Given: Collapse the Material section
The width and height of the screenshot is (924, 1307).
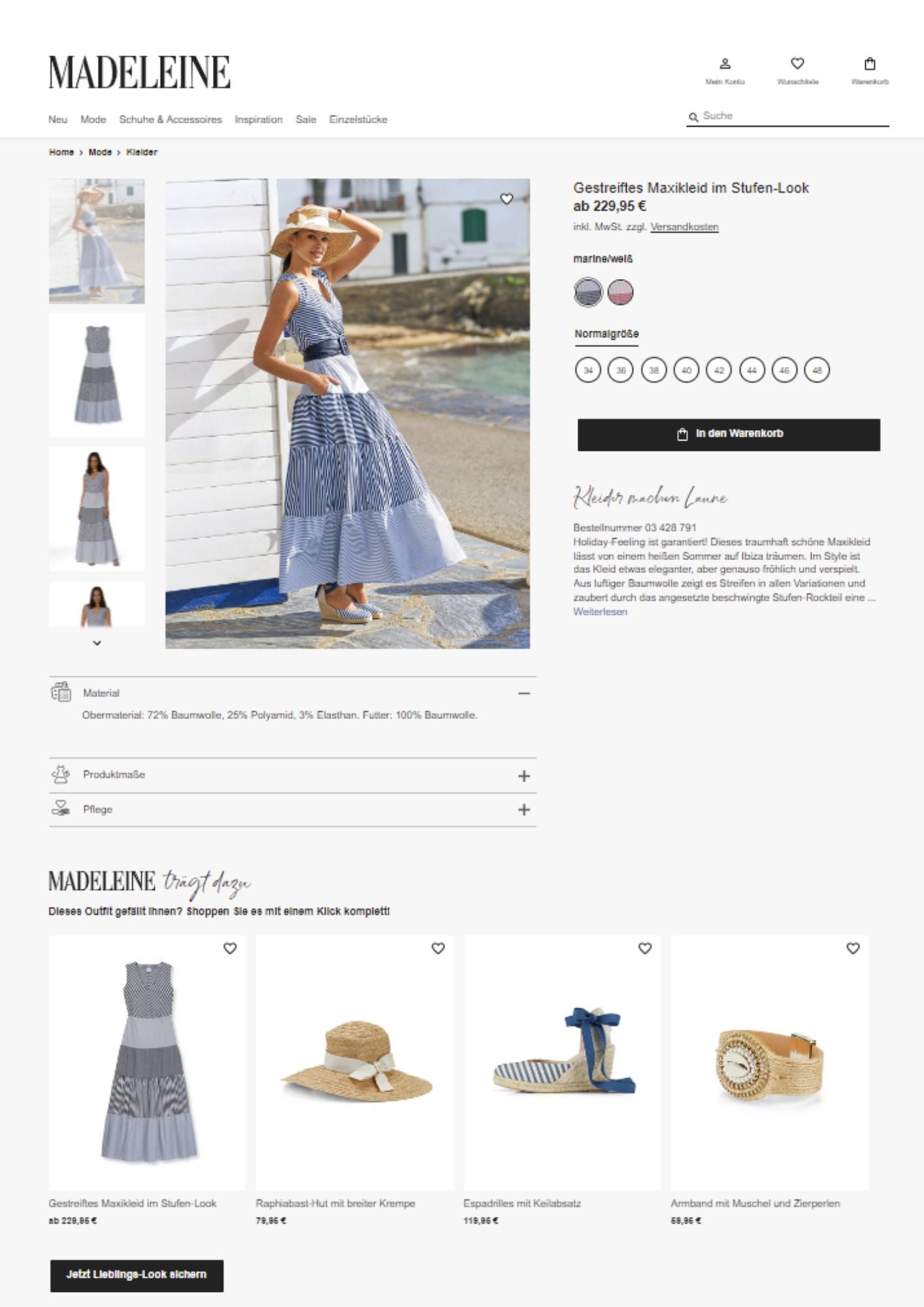Looking at the screenshot, I should coord(523,693).
